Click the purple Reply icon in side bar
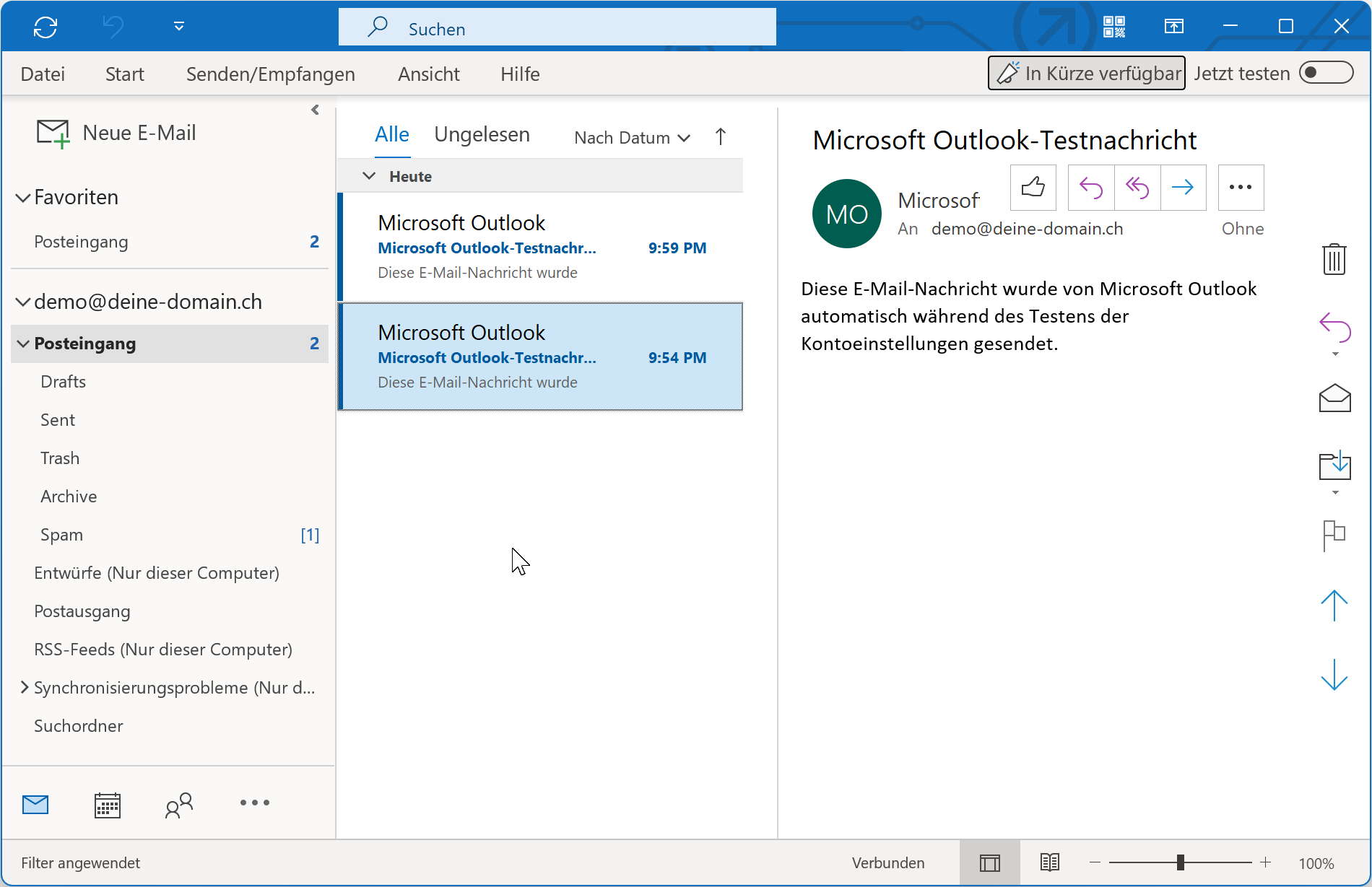The width and height of the screenshot is (1372, 887). coord(1334,328)
